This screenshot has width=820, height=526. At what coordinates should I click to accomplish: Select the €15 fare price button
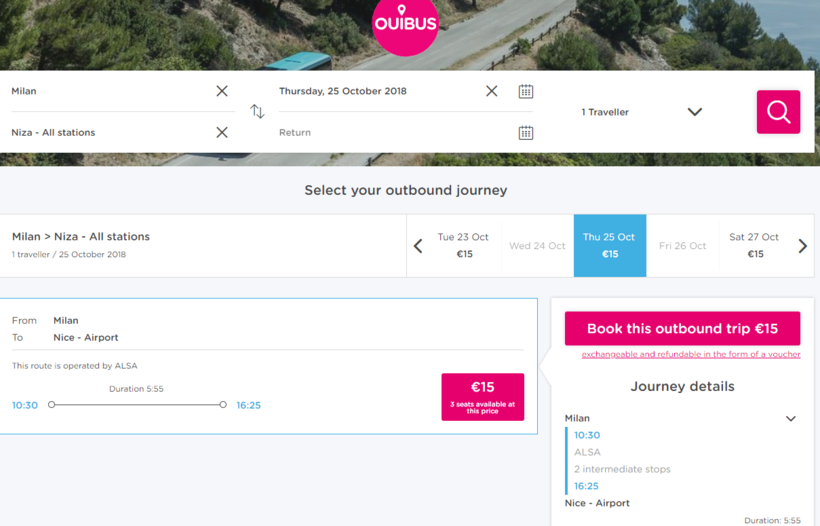point(482,396)
